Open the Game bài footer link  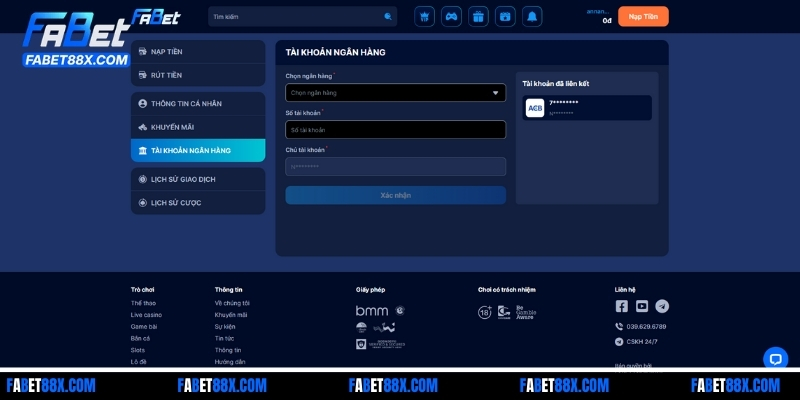(x=144, y=327)
